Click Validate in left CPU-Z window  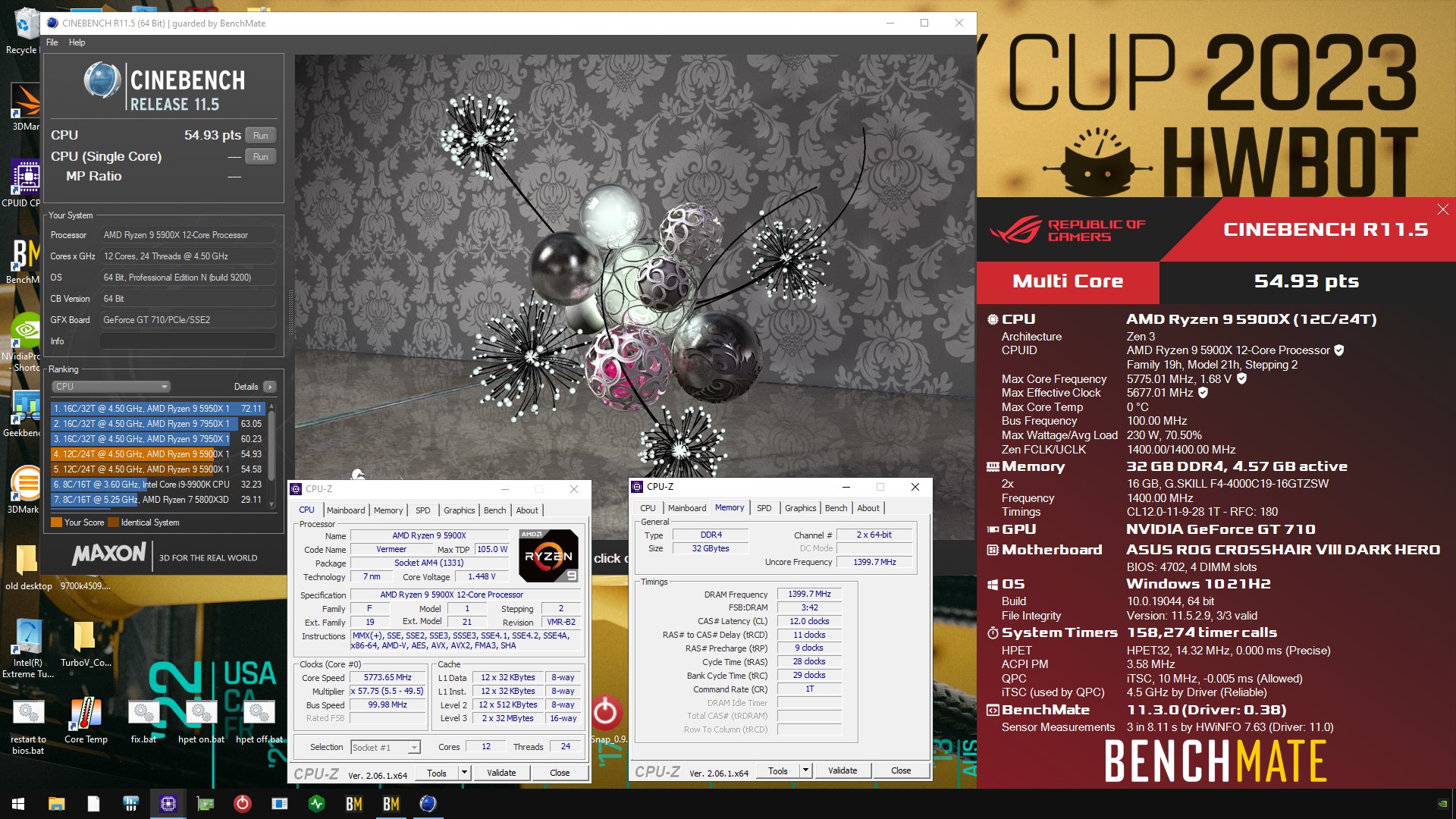(x=501, y=773)
